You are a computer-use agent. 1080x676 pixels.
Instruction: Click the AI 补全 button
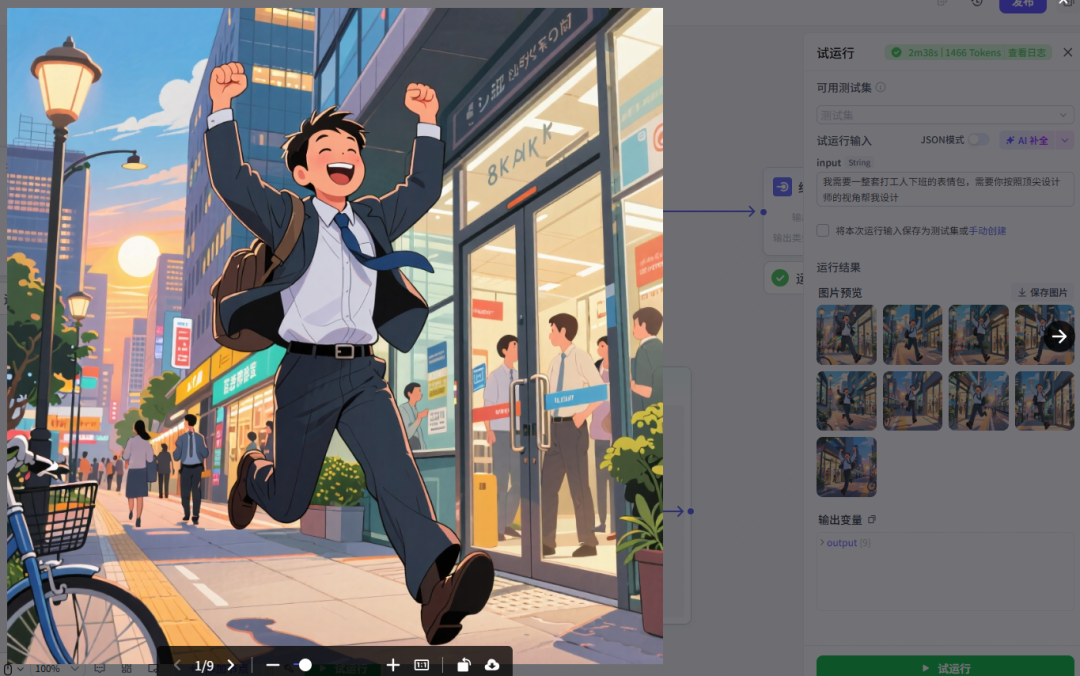tap(1027, 141)
